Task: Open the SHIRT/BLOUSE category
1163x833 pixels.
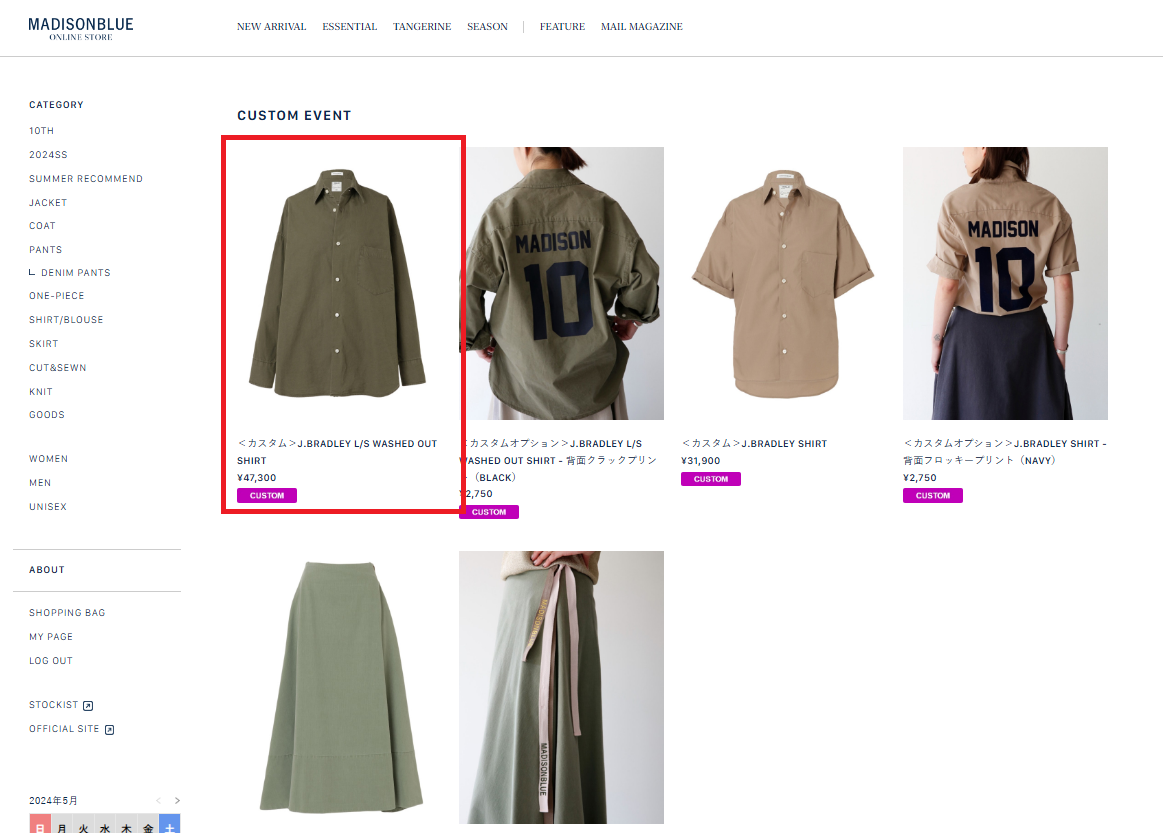Action: click(66, 320)
